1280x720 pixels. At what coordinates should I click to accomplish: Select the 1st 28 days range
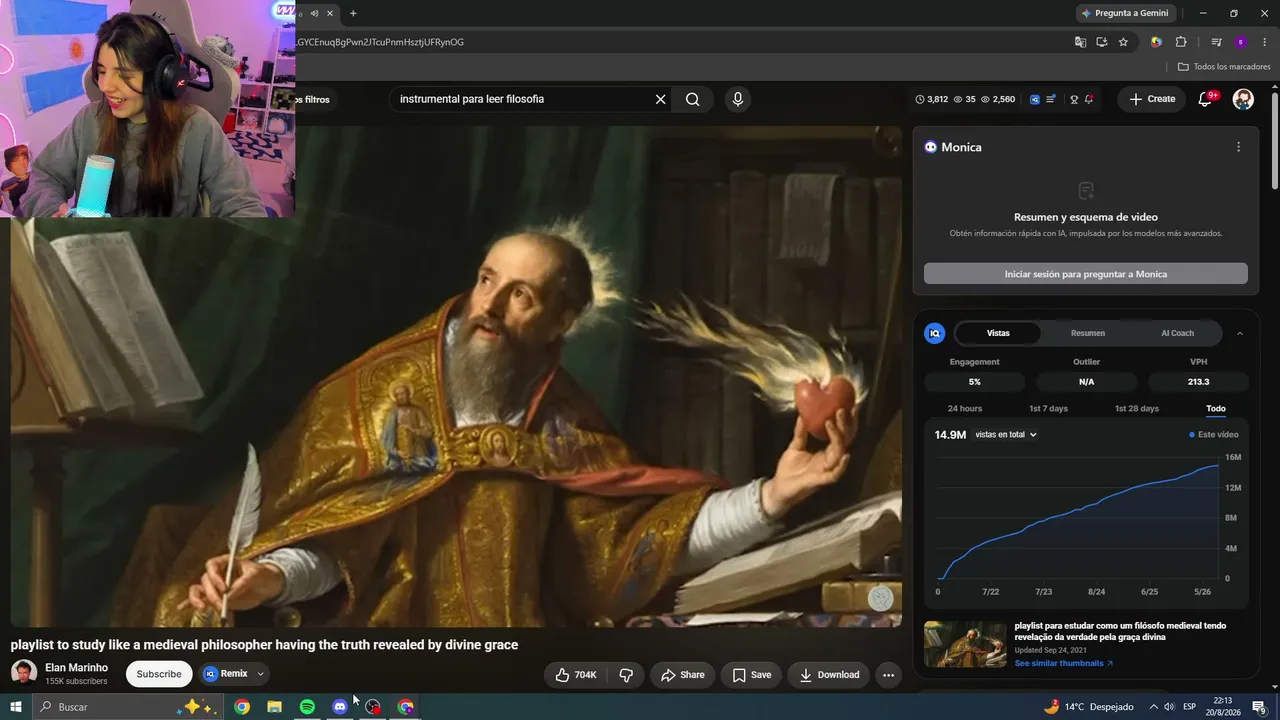coord(1137,409)
